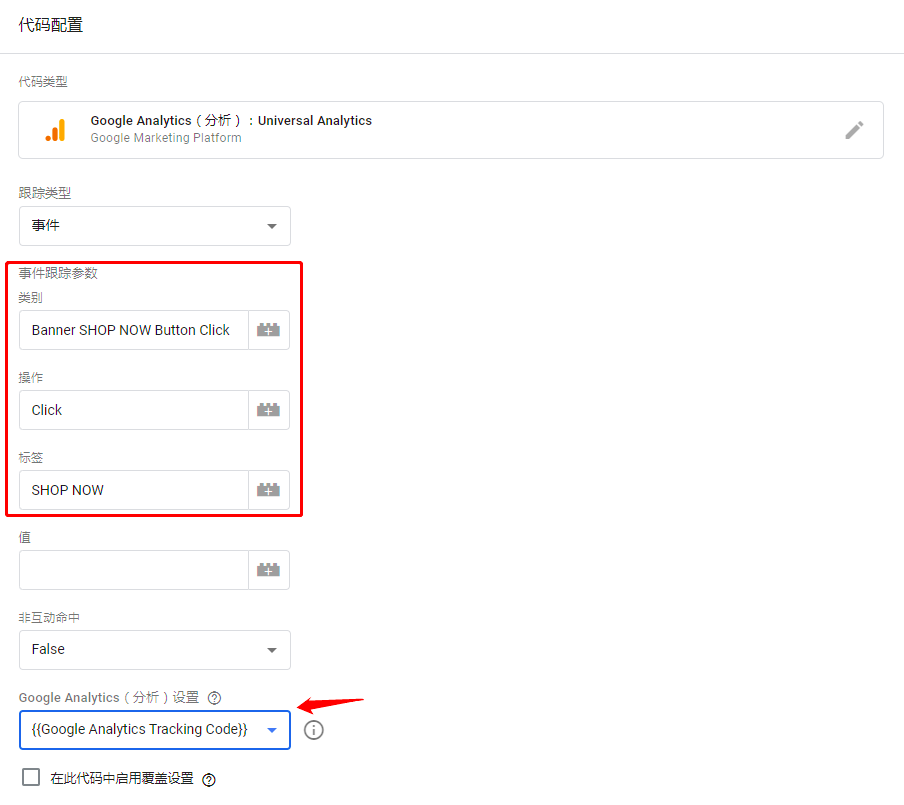
Task: Click the 类别 field with Banner SHOP NOW Button Click
Action: tap(134, 330)
